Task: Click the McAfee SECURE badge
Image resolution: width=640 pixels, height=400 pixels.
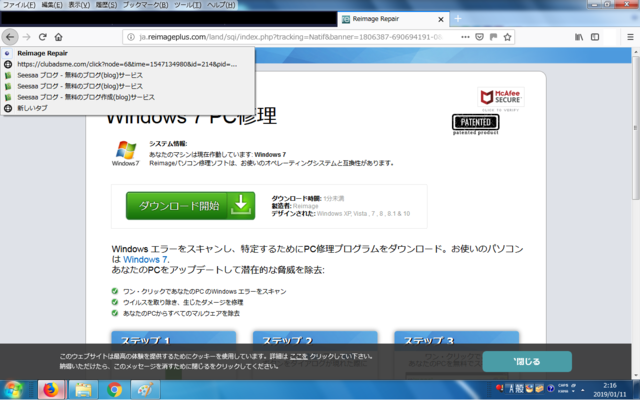Action: click(x=501, y=98)
